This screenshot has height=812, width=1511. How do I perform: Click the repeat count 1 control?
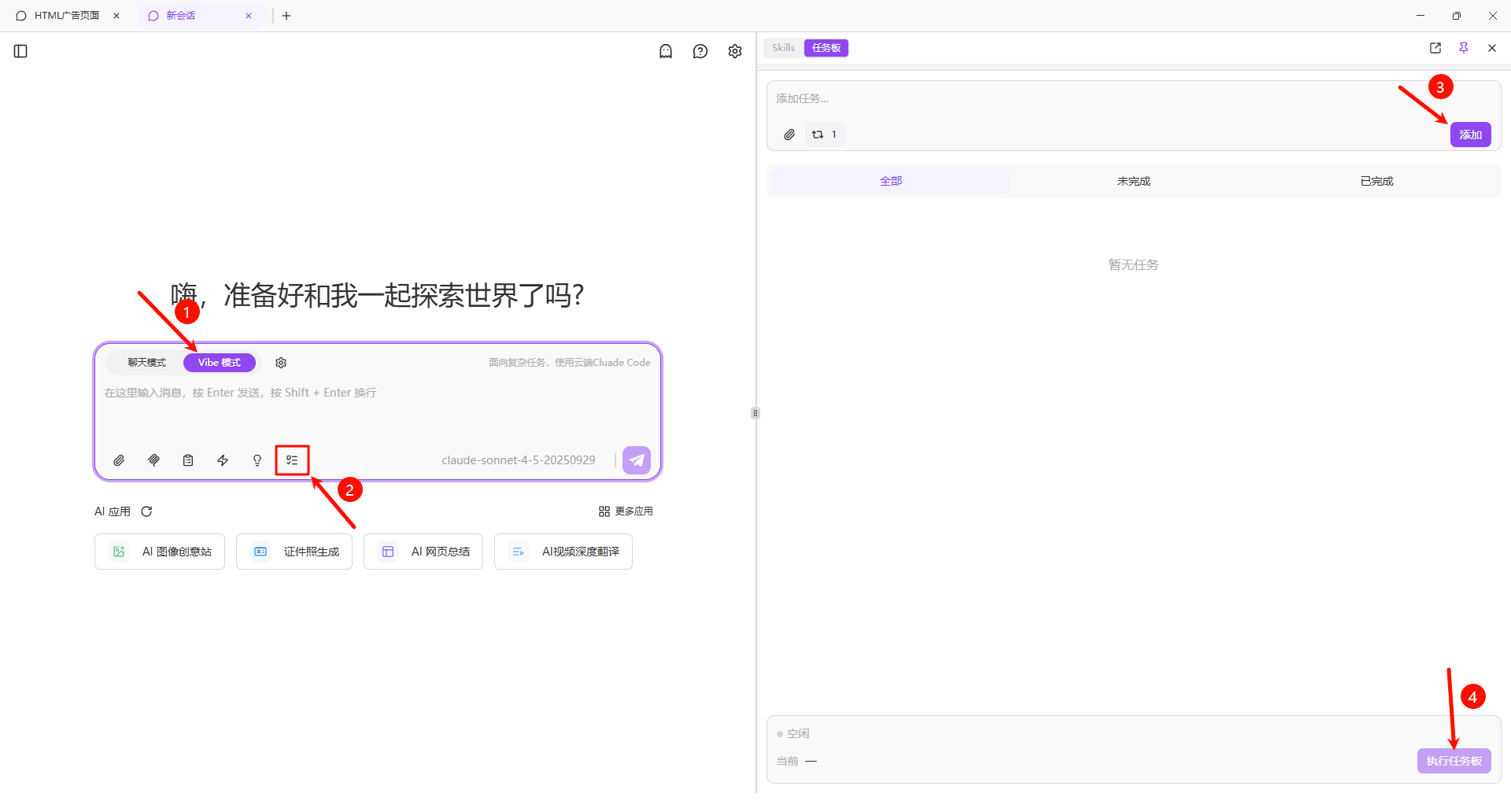(x=825, y=135)
